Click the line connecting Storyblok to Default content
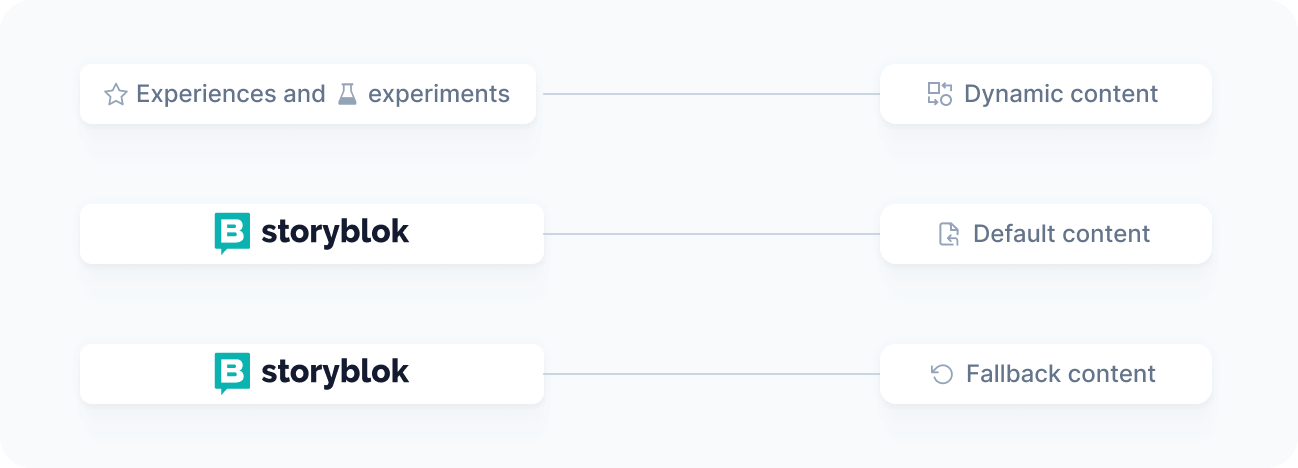Screen dimensions: 1298x468 [x=710, y=234]
